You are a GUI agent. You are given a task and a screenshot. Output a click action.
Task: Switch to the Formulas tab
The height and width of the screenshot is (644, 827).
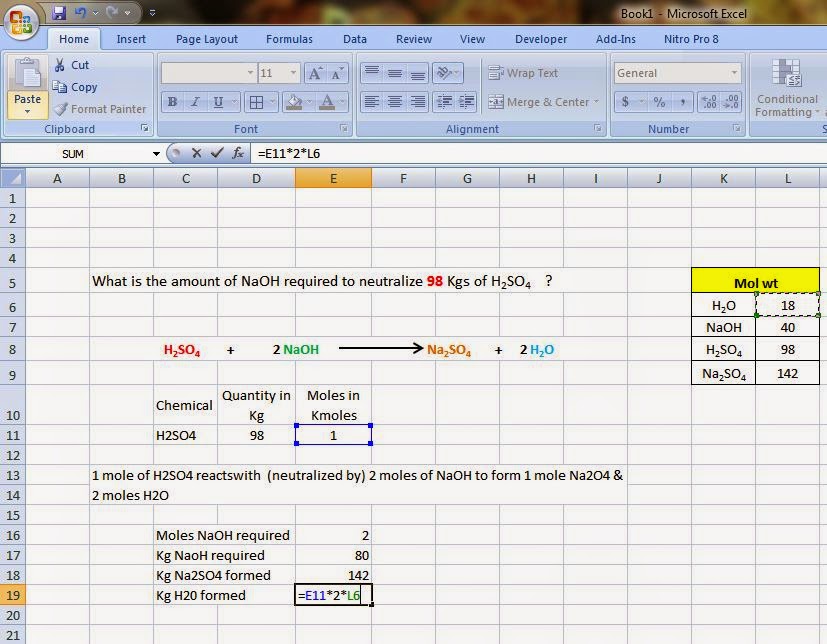[289, 39]
